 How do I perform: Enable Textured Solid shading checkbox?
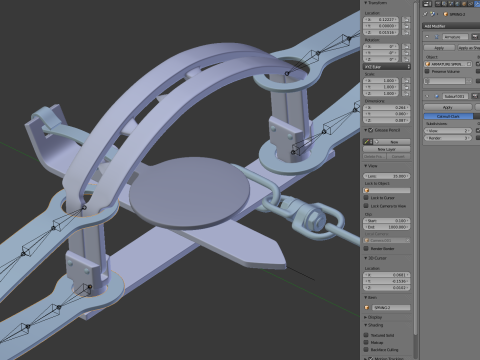point(366,335)
